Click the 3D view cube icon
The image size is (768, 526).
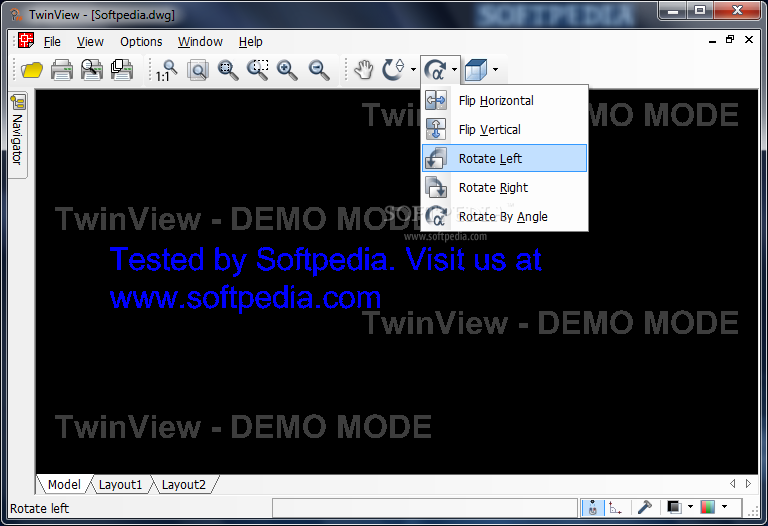pyautogui.click(x=476, y=70)
